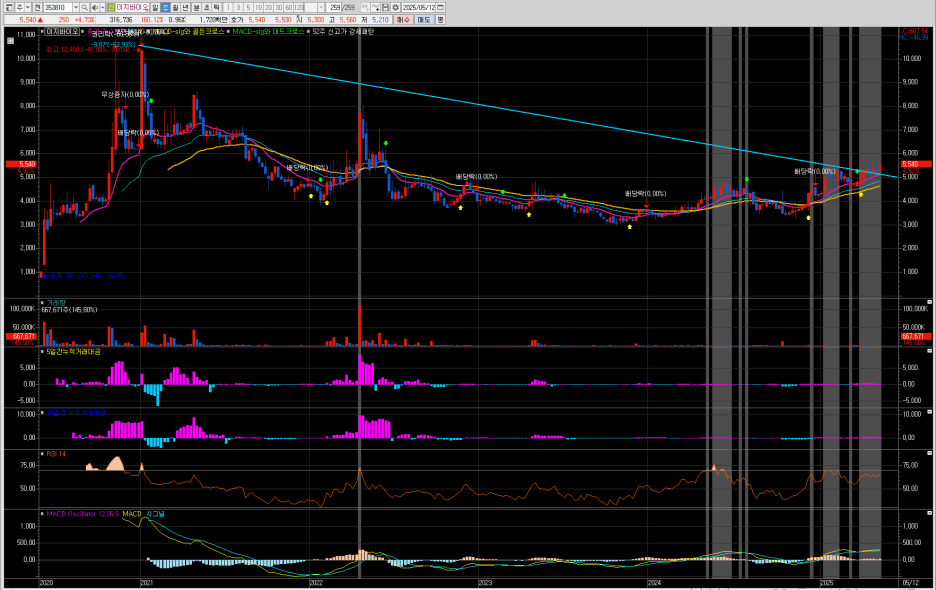Image resolution: width=936 pixels, height=590 pixels.
Task: Select tick 틱 period button
Action: pyautogui.click(x=216, y=7)
